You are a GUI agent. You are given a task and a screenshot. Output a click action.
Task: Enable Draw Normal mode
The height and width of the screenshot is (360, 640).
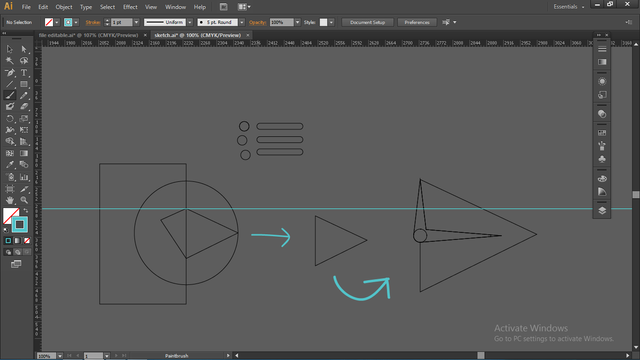click(8, 252)
